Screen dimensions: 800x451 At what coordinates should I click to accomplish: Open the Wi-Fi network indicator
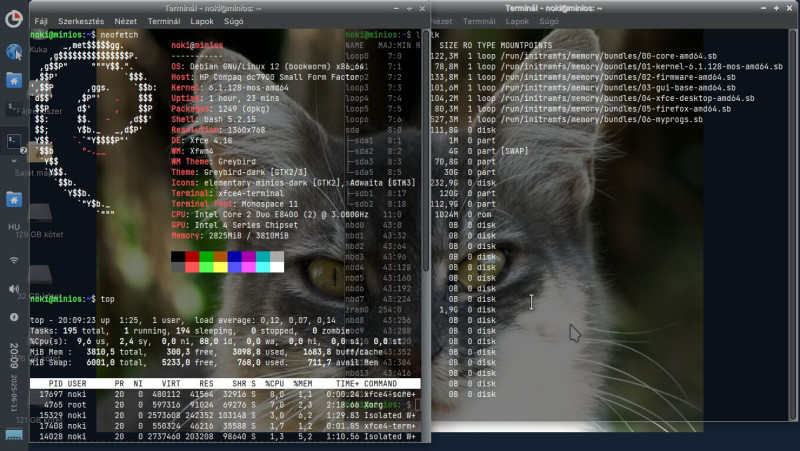click(14, 260)
